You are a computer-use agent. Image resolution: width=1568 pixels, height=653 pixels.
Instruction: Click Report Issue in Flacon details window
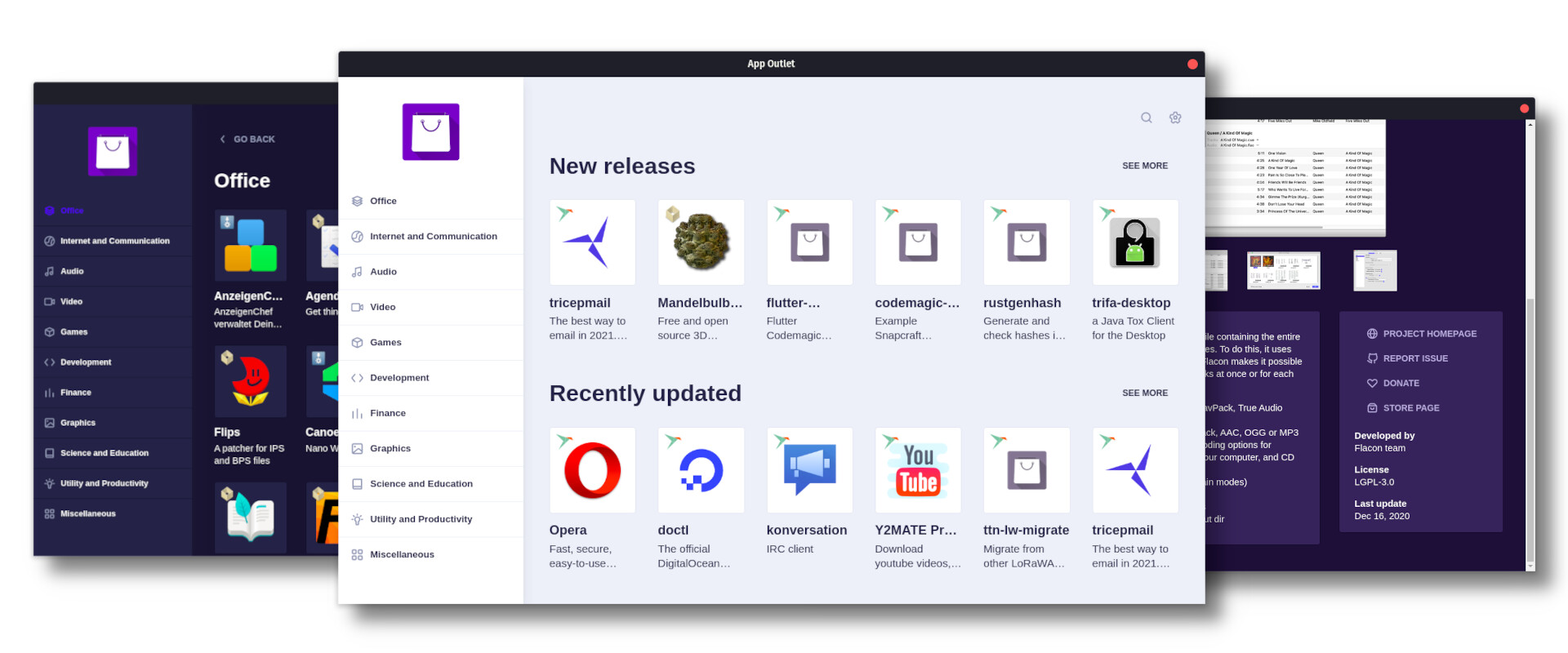point(1407,358)
